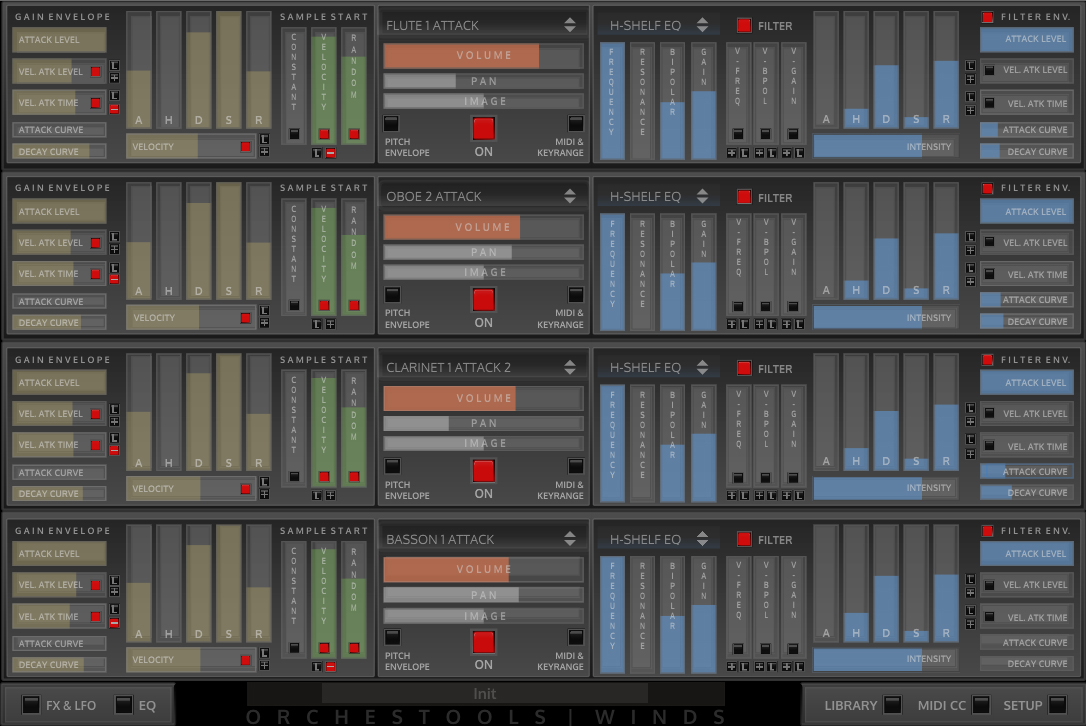Change the H-Shelf EQ type in the Clarinet row

pyautogui.click(x=702, y=367)
